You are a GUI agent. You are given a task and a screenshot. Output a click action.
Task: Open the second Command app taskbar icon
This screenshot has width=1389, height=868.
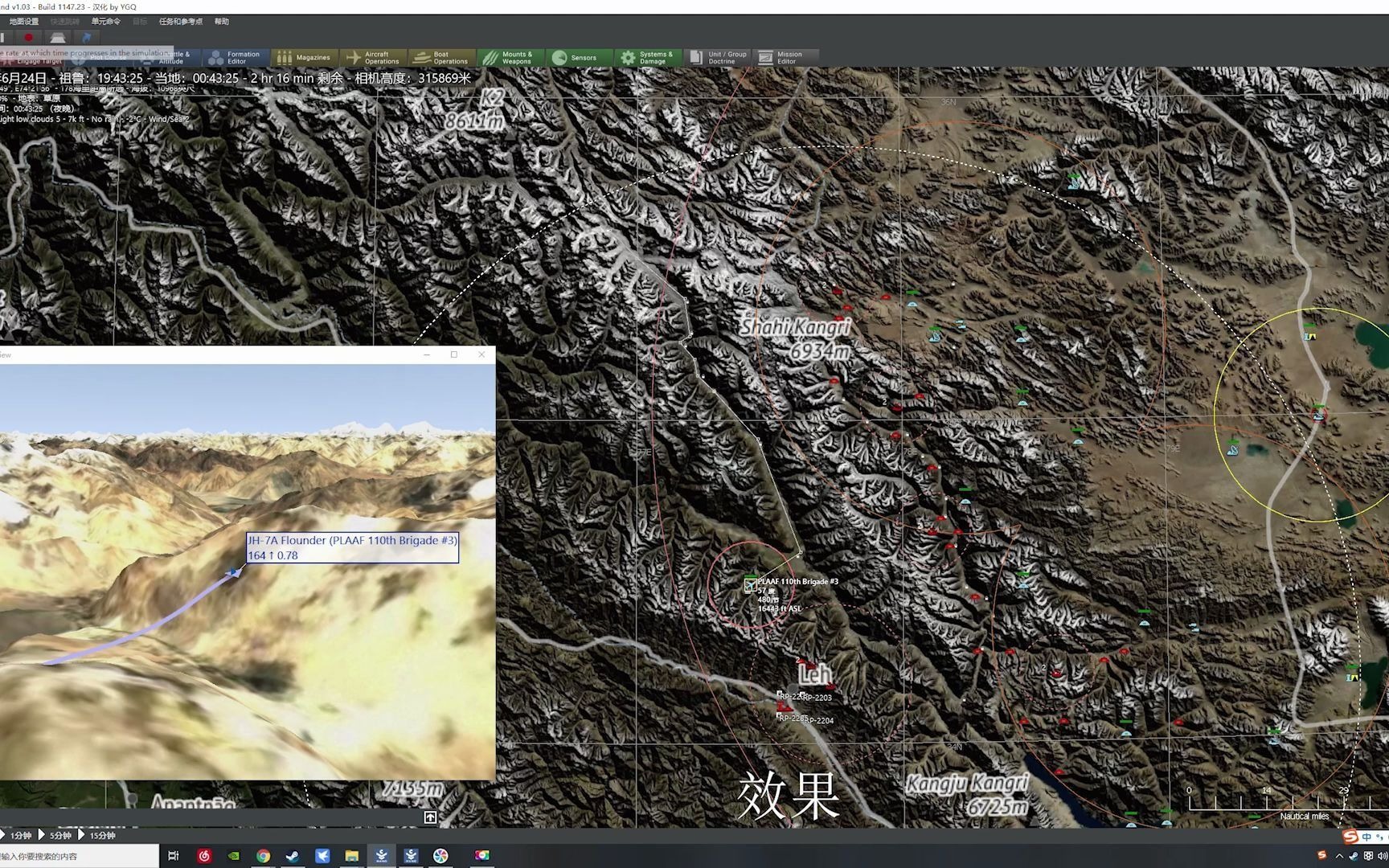(x=411, y=856)
